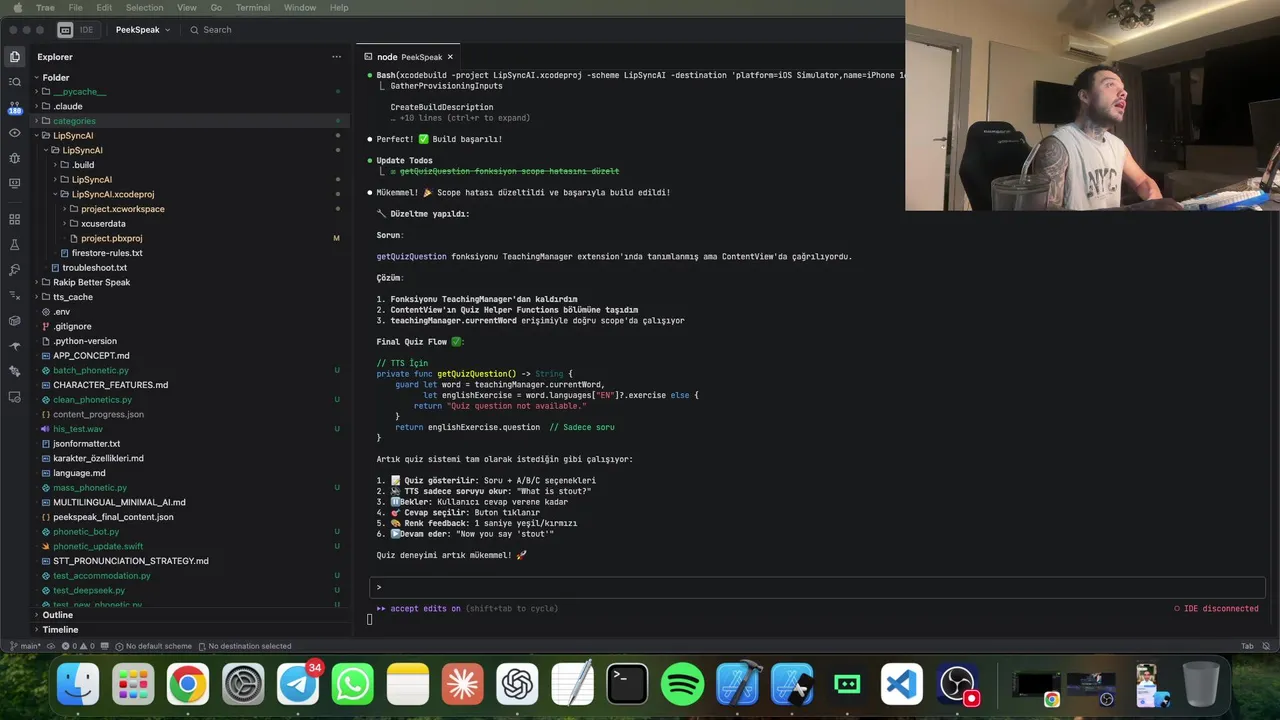Click No default scheme in status bar
1280x720 pixels.
point(153,646)
